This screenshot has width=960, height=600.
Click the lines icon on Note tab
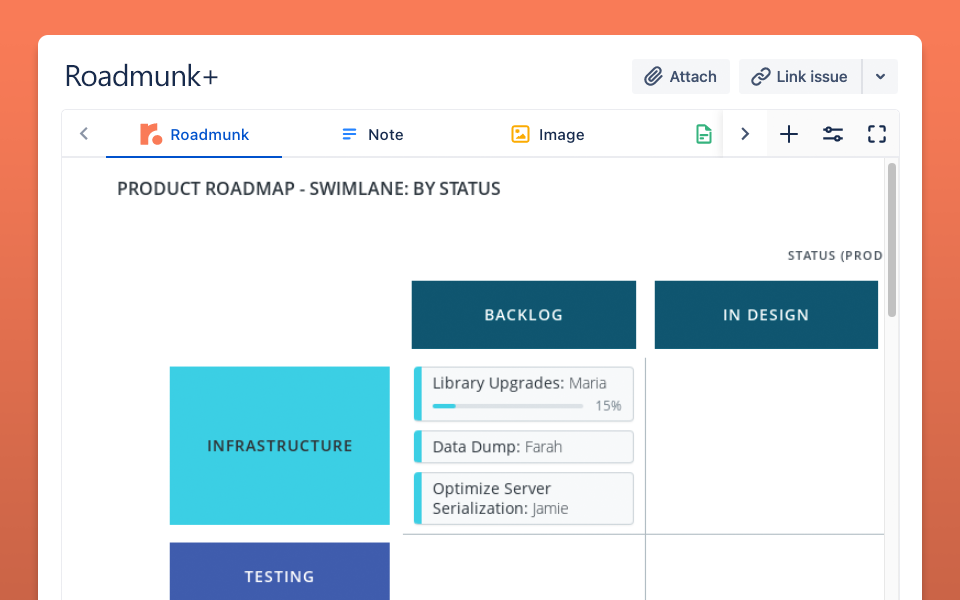349,134
